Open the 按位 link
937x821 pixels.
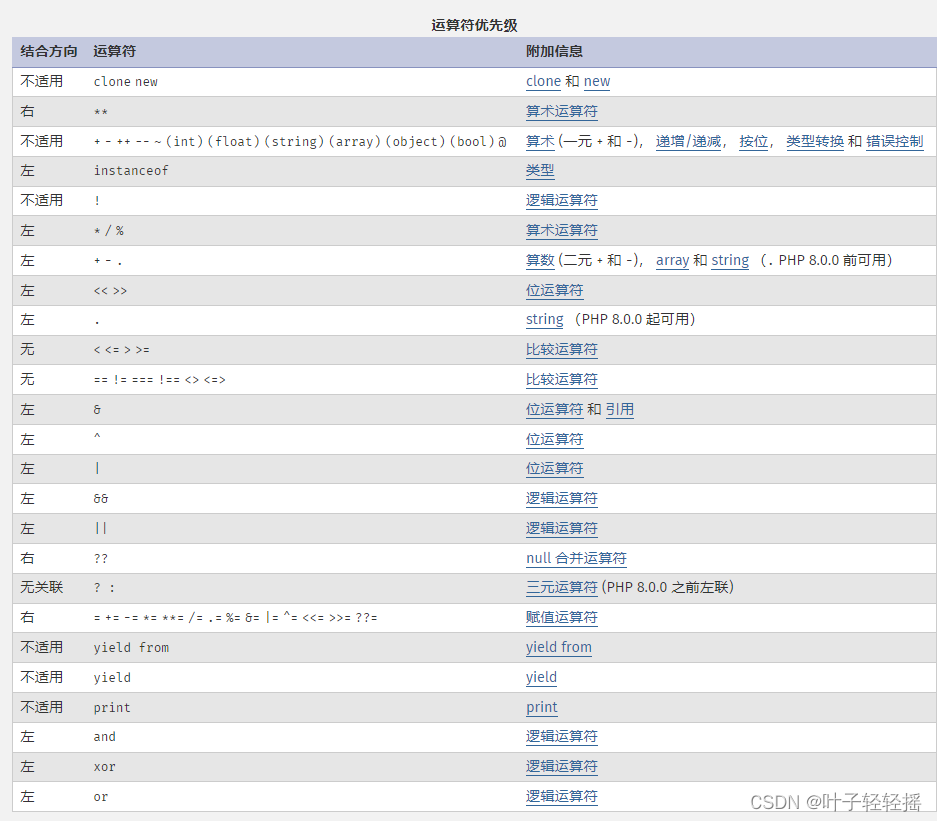click(x=754, y=141)
